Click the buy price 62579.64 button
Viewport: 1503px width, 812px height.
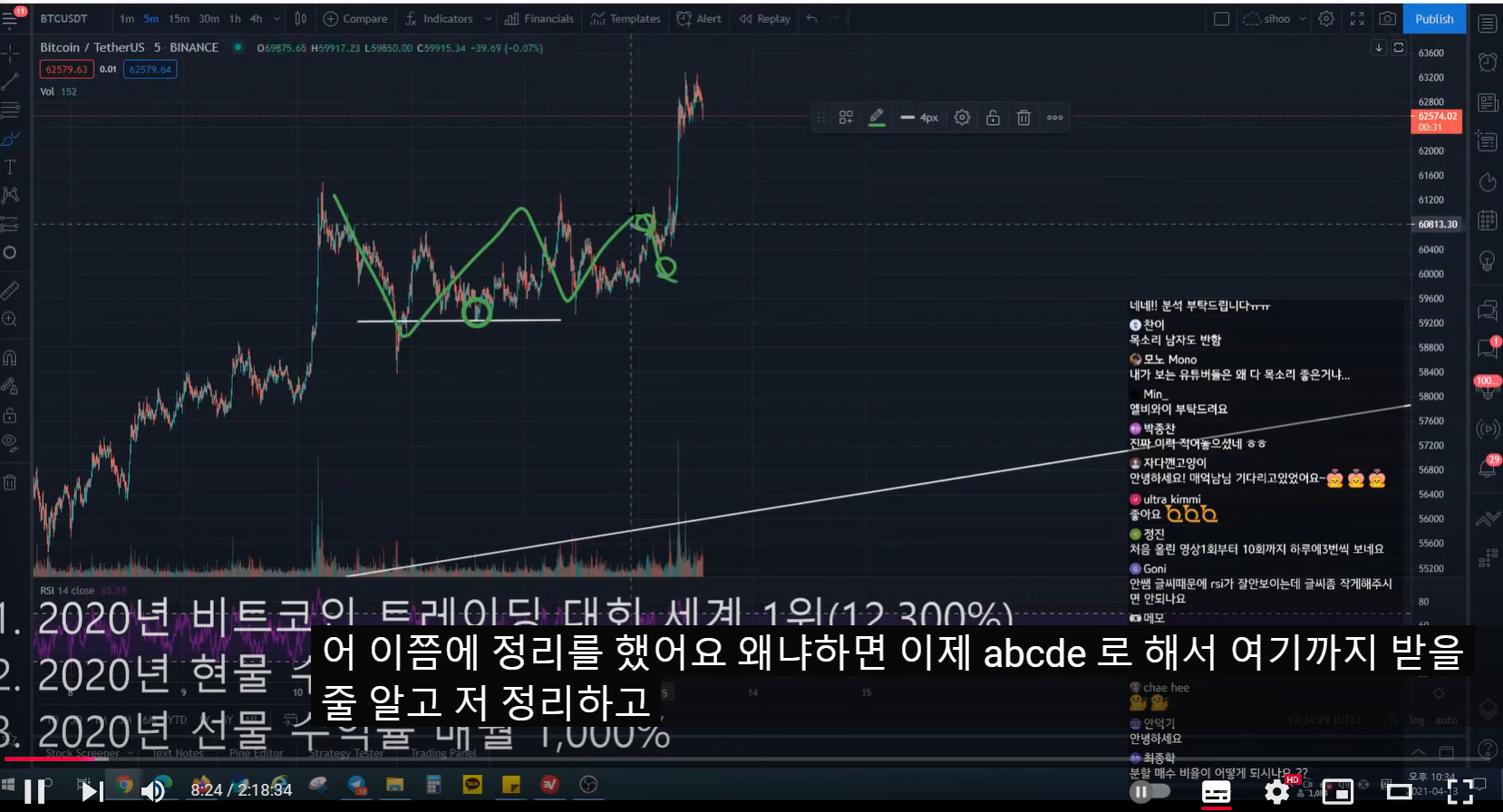coord(150,69)
